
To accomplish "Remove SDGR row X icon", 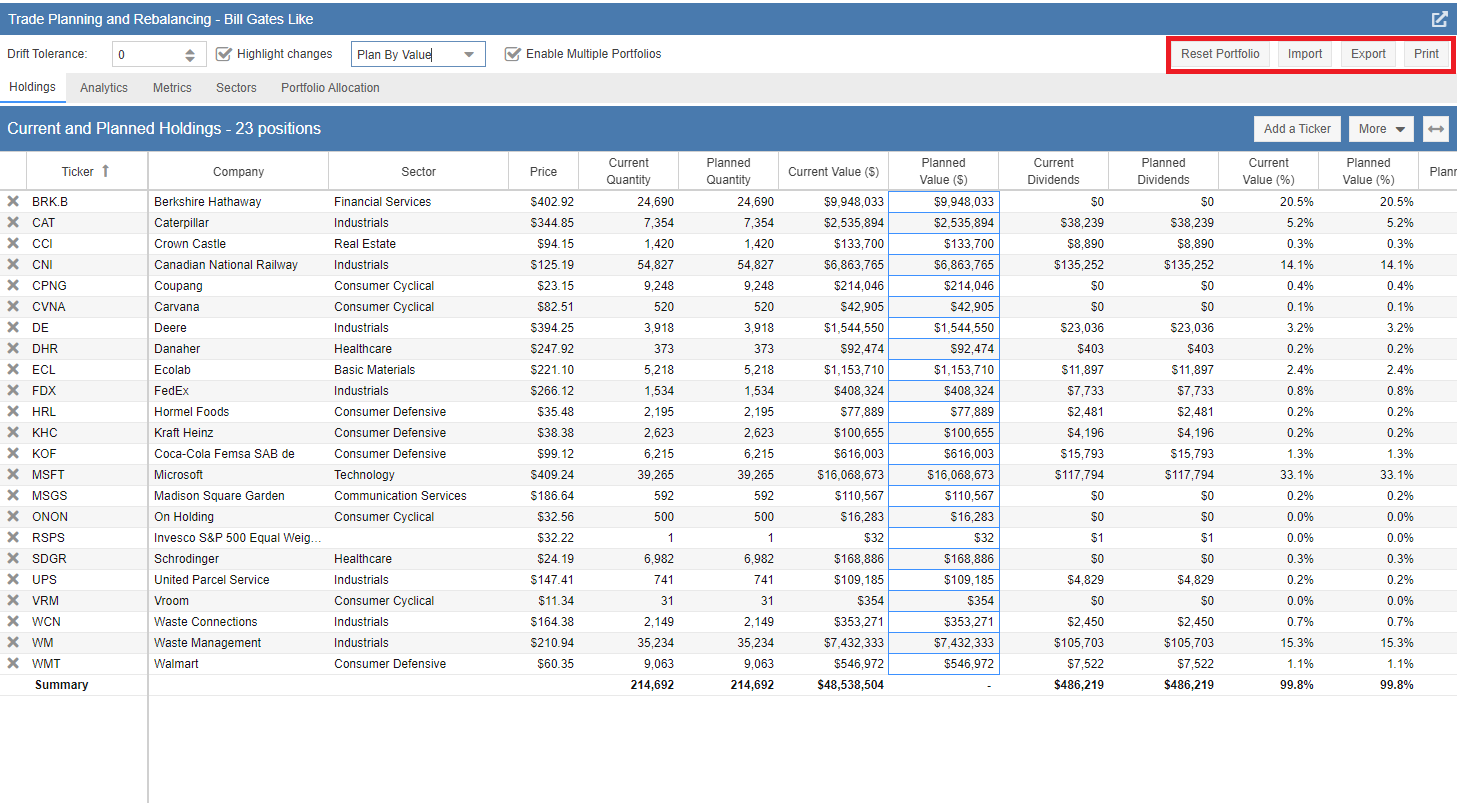I will 13,558.
